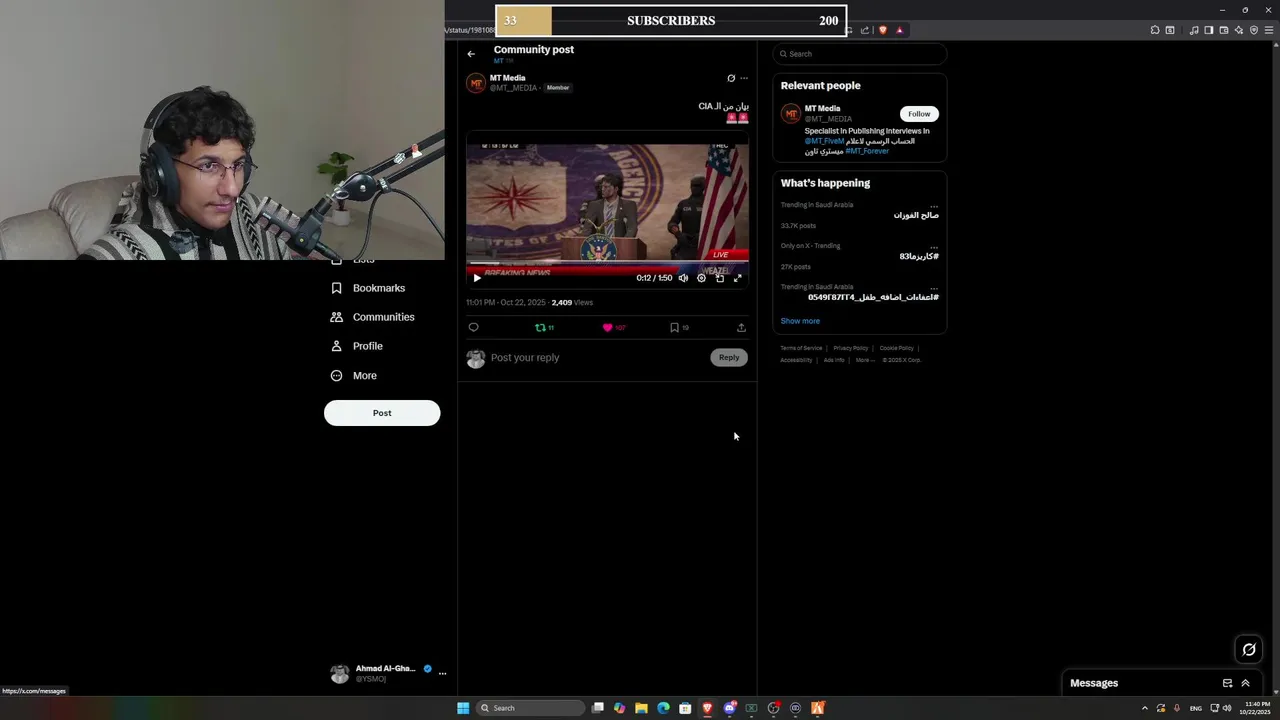Click the X search box
Viewport: 1280px width, 720px height.
[x=860, y=54]
